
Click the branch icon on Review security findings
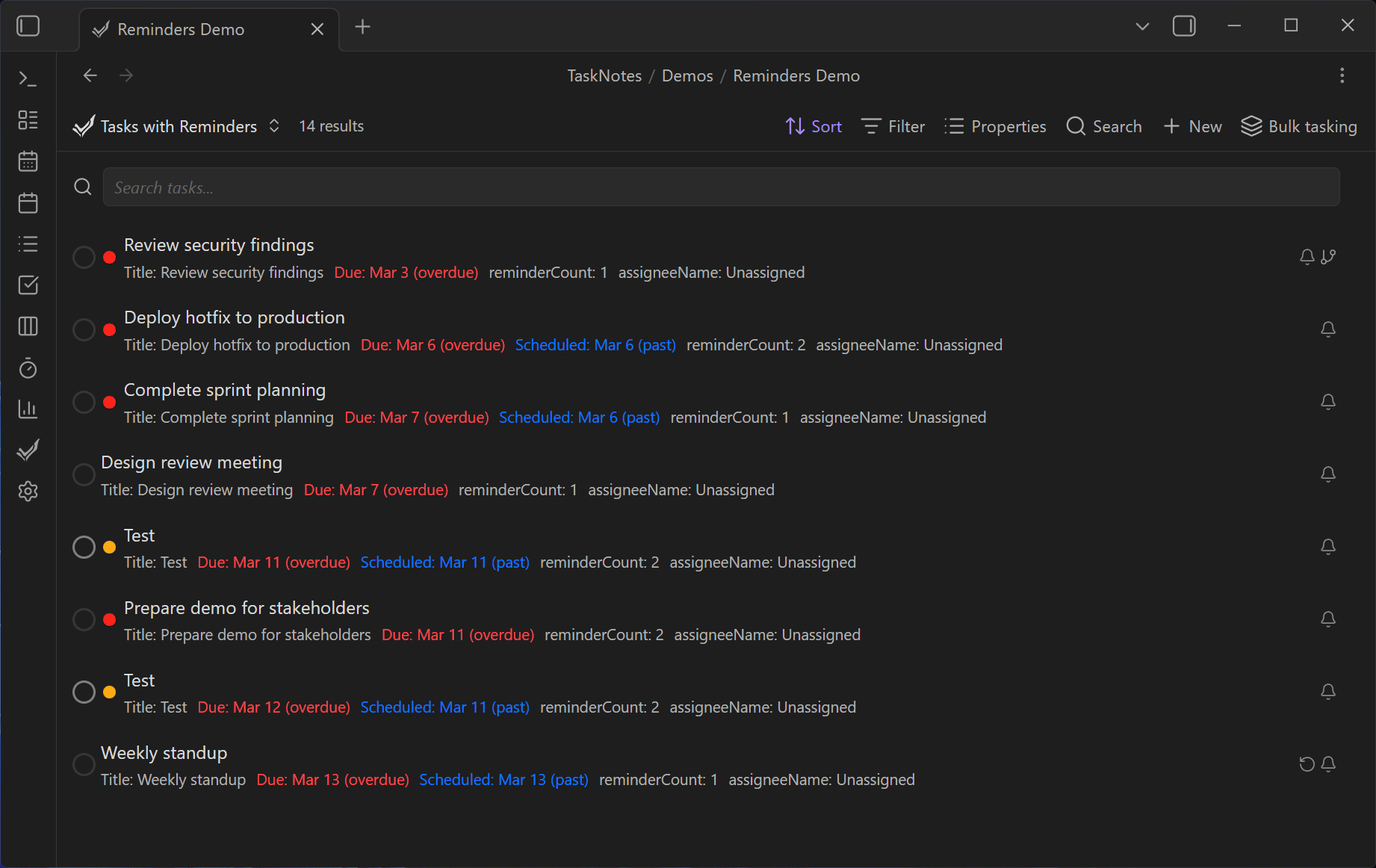1328,257
